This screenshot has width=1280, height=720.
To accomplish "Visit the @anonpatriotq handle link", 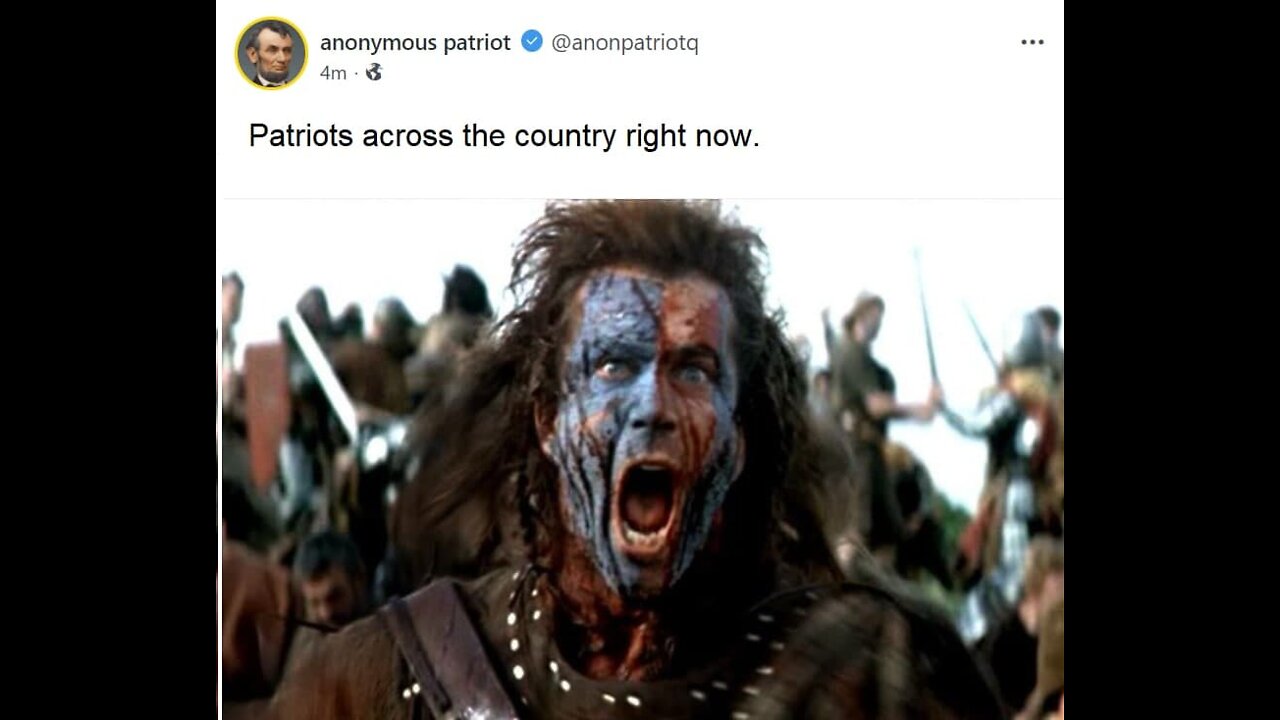I will coord(625,43).
